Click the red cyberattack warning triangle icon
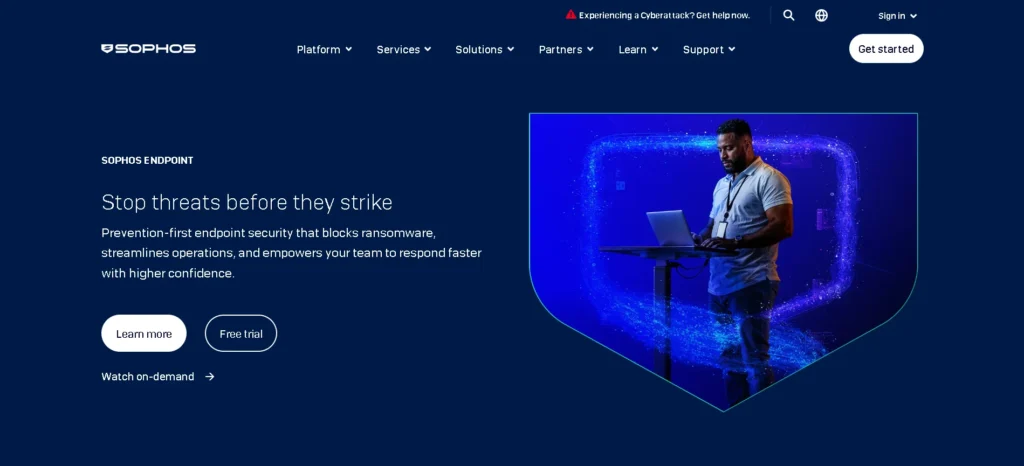The width and height of the screenshot is (1024, 466). (x=571, y=14)
